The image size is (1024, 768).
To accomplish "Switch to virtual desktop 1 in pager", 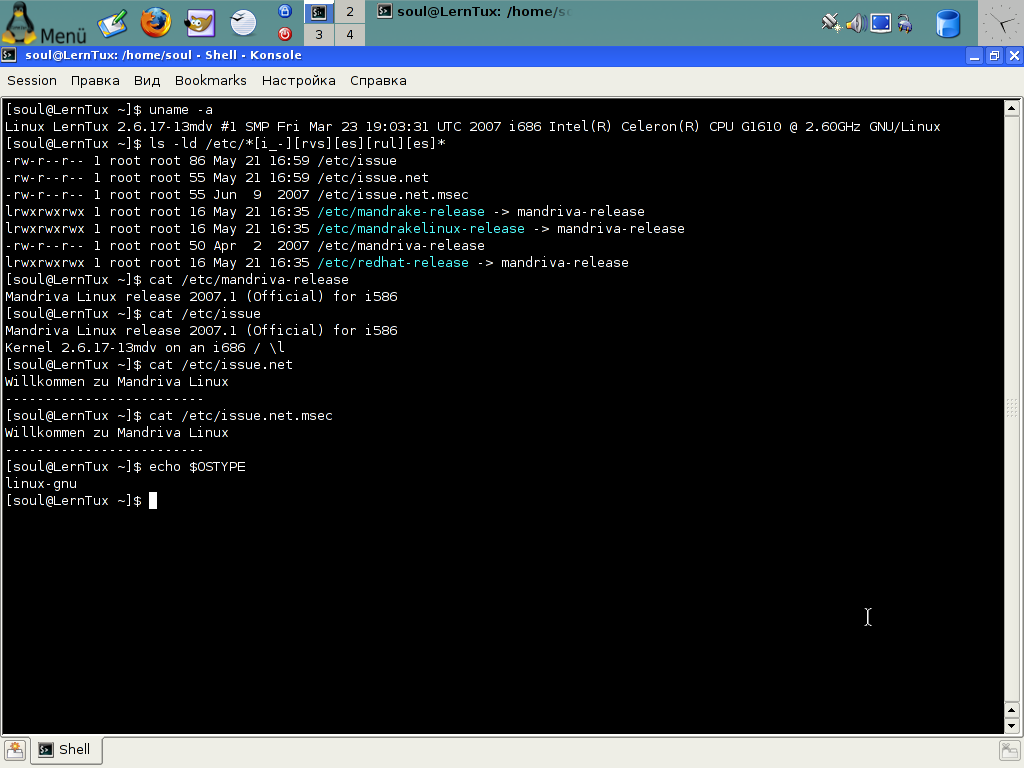I will [x=319, y=12].
